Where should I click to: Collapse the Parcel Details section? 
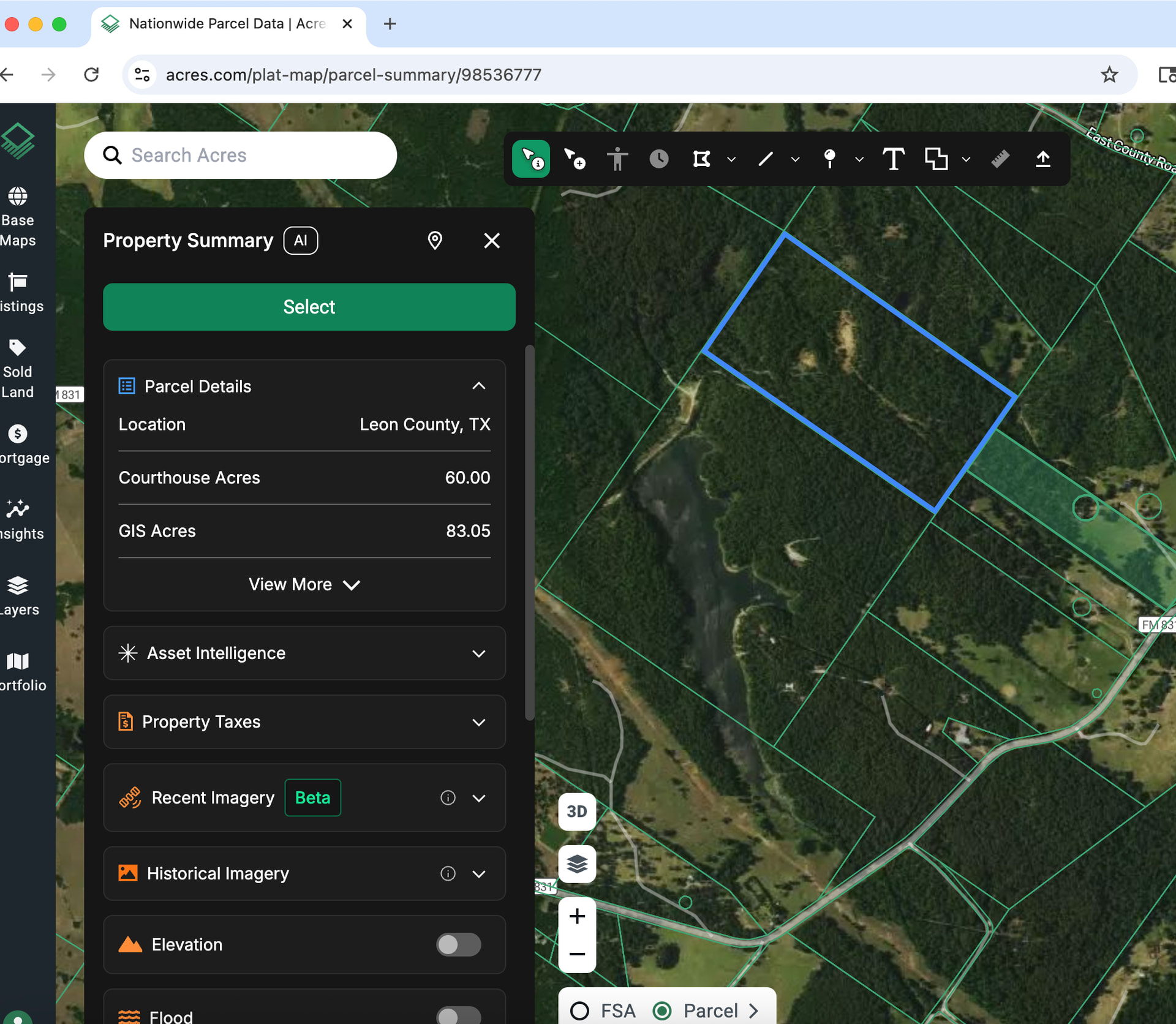478,386
